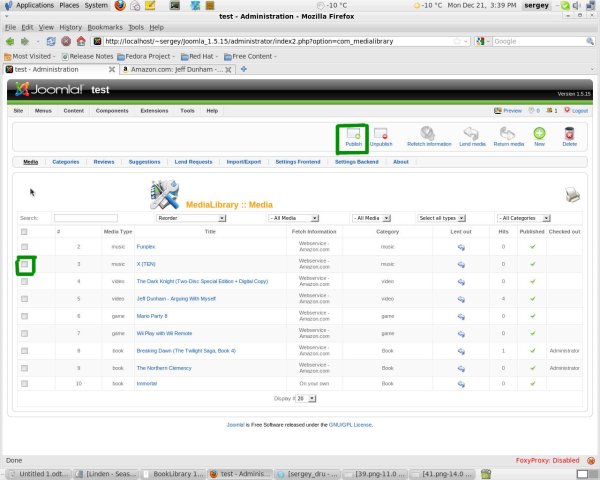The image size is (600, 480).
Task: Check checkbox for Wii Play with Wii Remote
Action: coord(24,333)
